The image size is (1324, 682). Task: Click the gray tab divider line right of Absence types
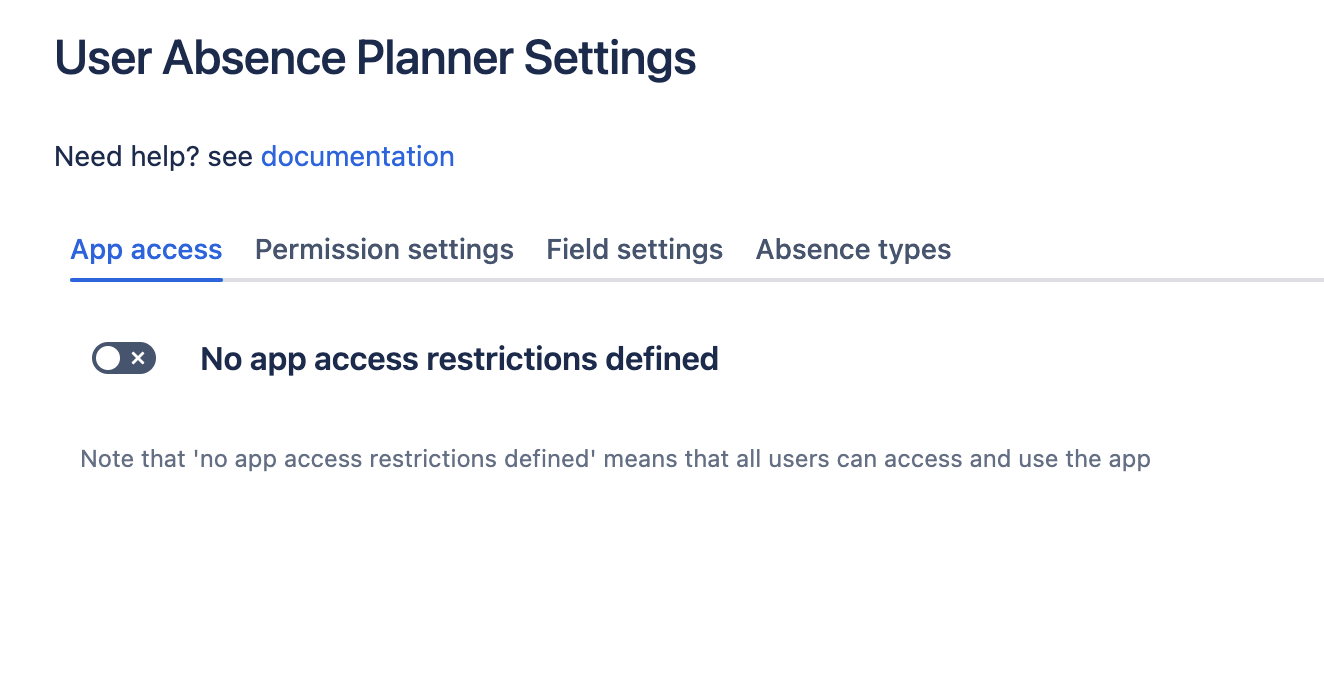click(x=1140, y=280)
